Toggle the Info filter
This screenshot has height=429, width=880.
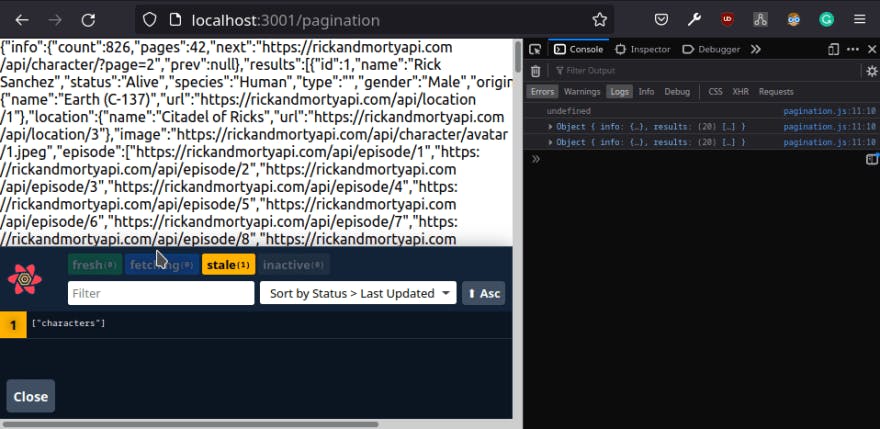click(x=646, y=92)
